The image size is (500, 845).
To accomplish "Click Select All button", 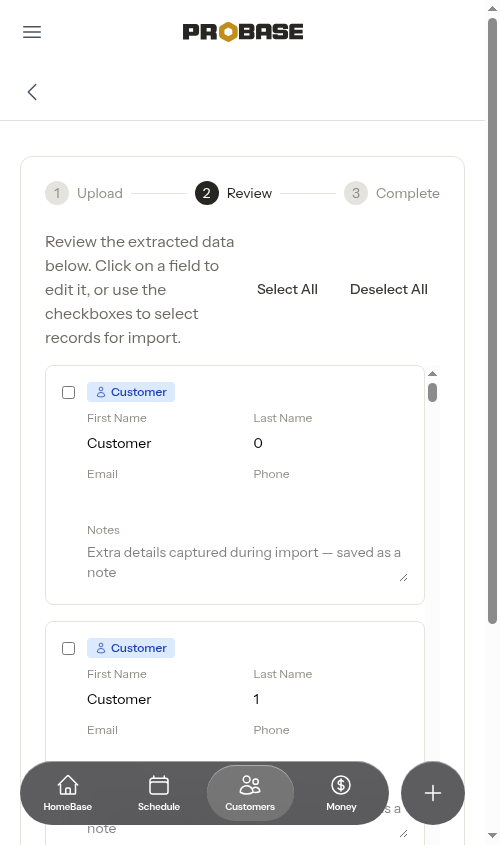I will coord(287,289).
